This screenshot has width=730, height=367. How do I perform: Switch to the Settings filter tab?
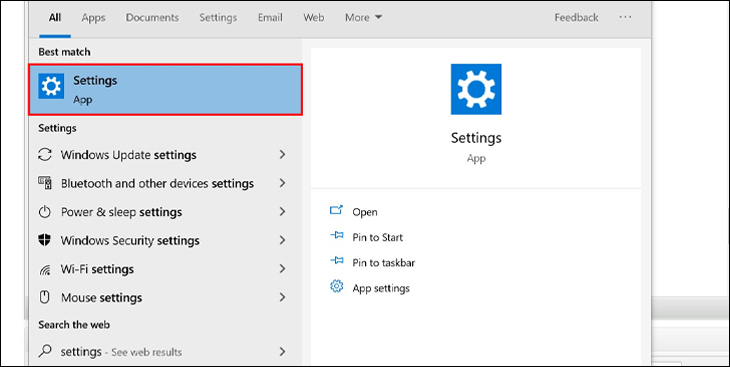pos(218,18)
